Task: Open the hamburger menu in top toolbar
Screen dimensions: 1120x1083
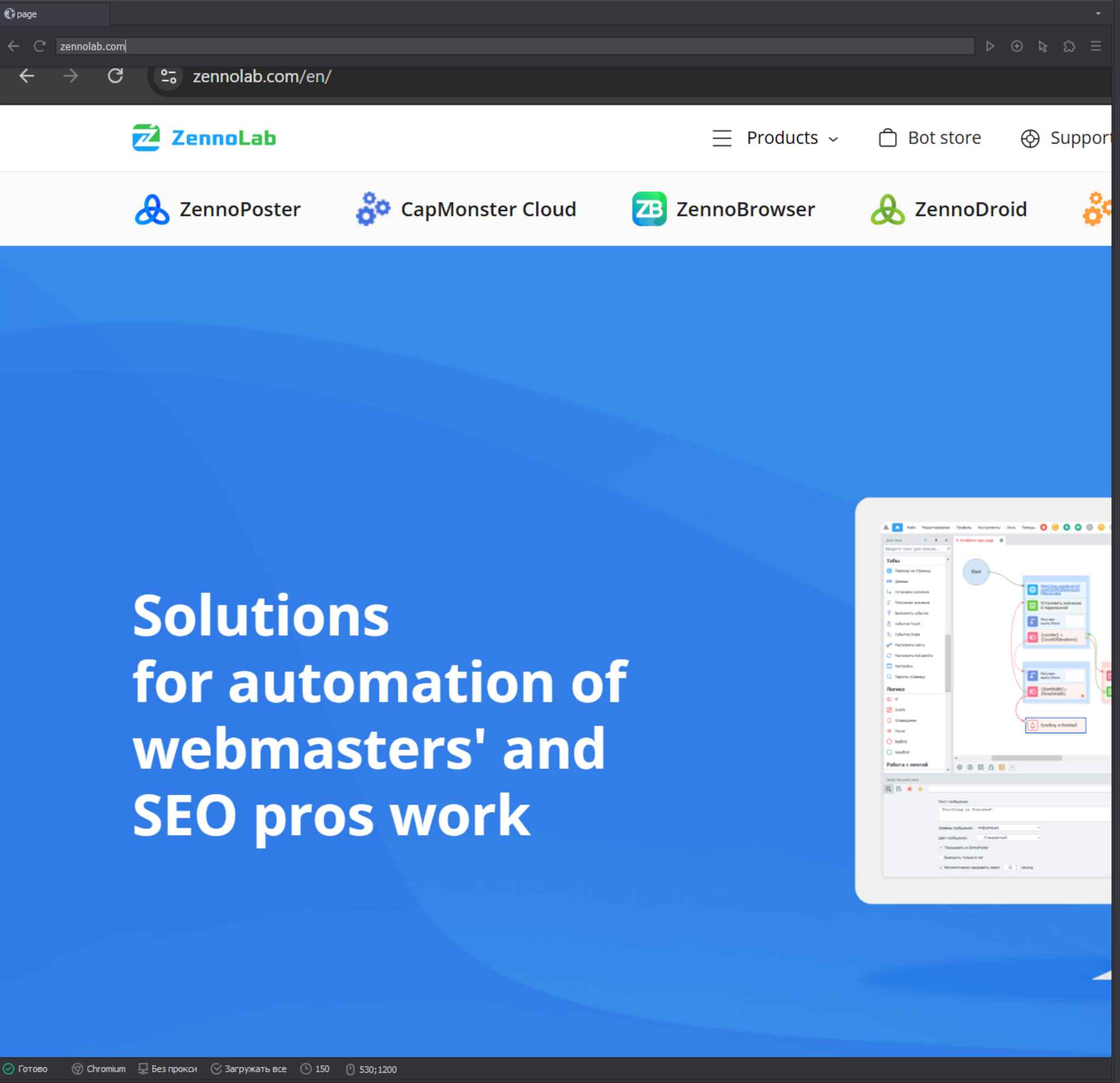Action: (x=1095, y=46)
